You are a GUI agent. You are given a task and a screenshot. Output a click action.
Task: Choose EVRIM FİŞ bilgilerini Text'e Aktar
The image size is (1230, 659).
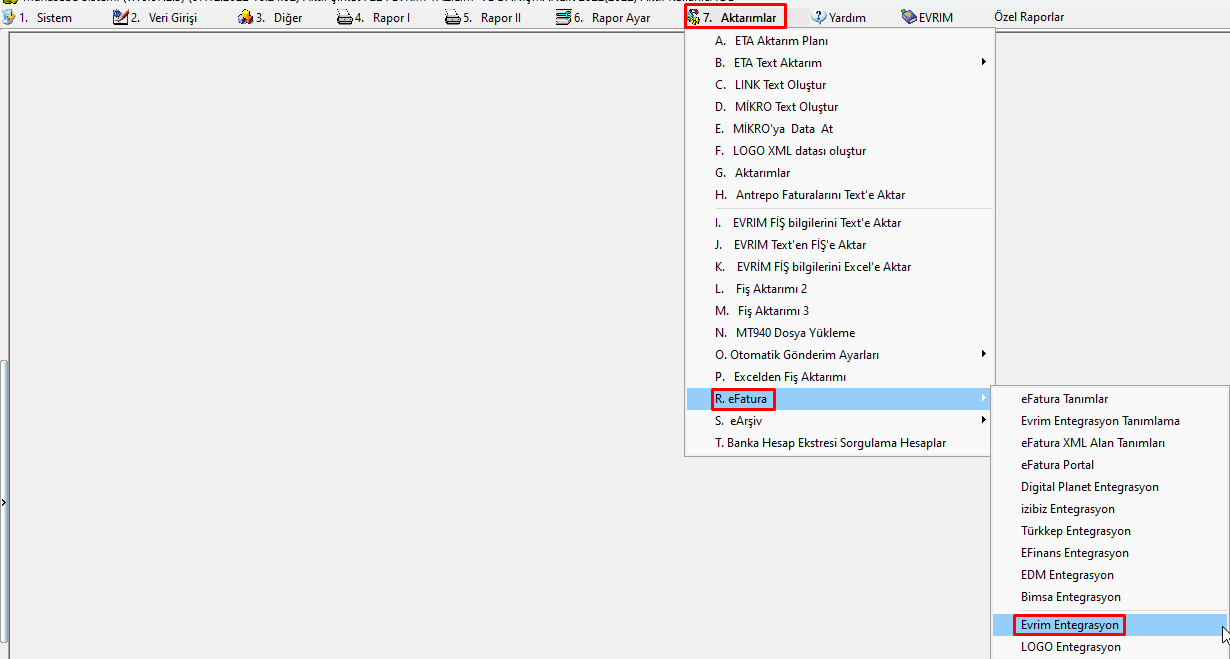[839, 223]
